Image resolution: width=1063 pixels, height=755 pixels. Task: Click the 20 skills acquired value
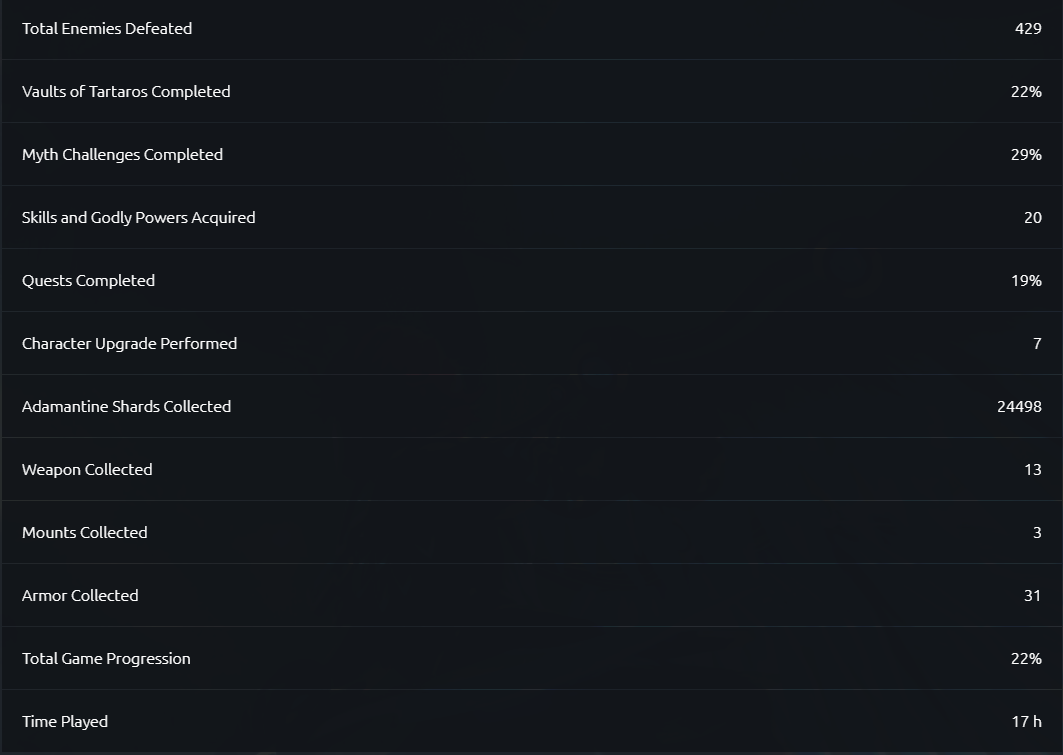tap(1032, 218)
